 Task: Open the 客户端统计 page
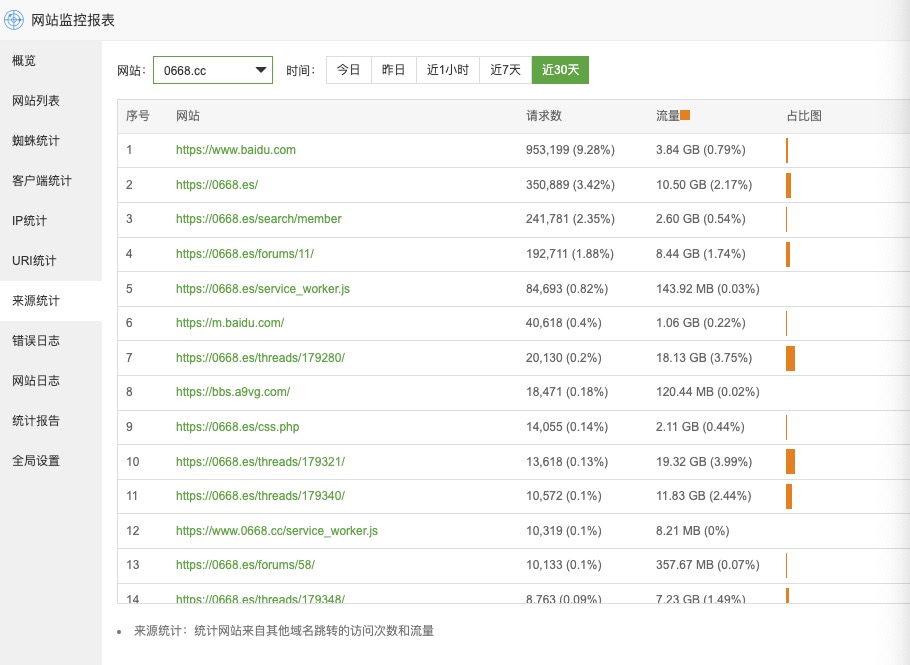click(42, 181)
